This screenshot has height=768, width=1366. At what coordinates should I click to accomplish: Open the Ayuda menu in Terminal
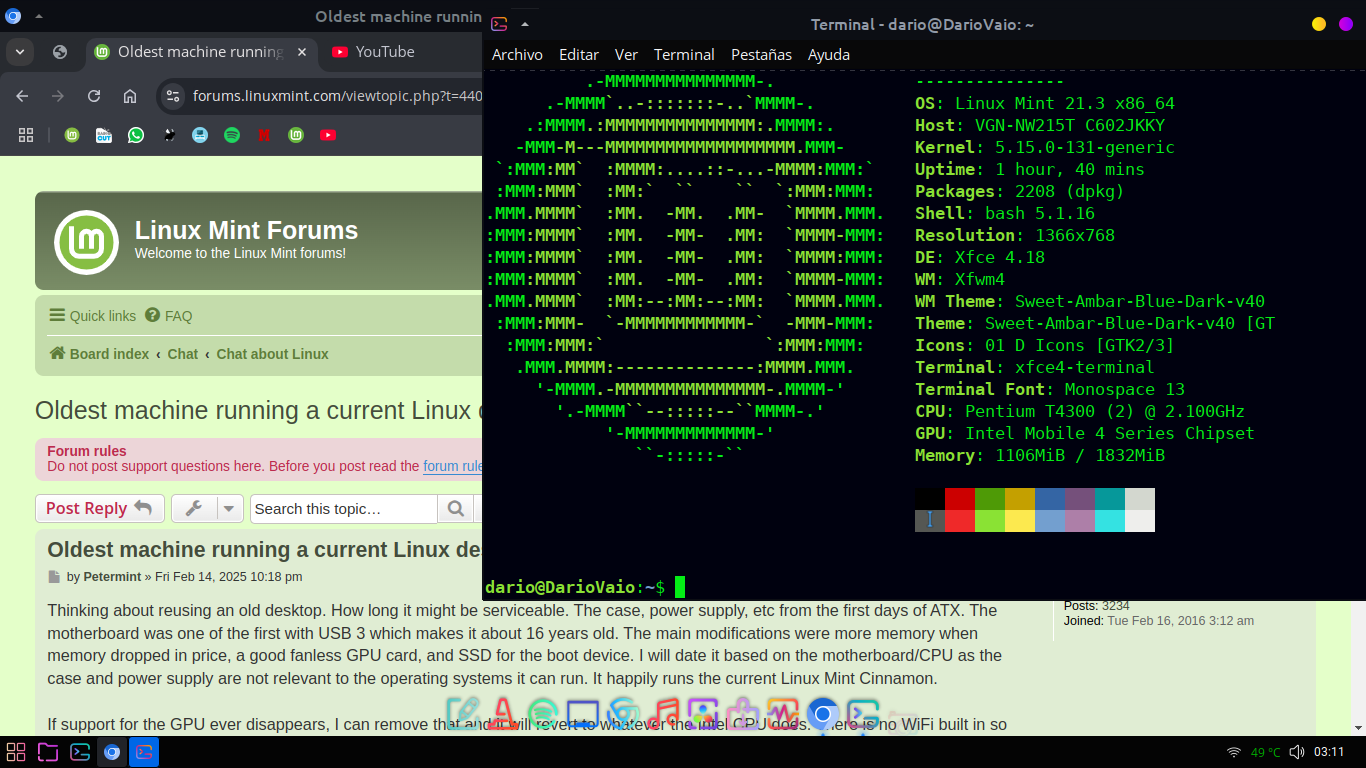coord(829,55)
